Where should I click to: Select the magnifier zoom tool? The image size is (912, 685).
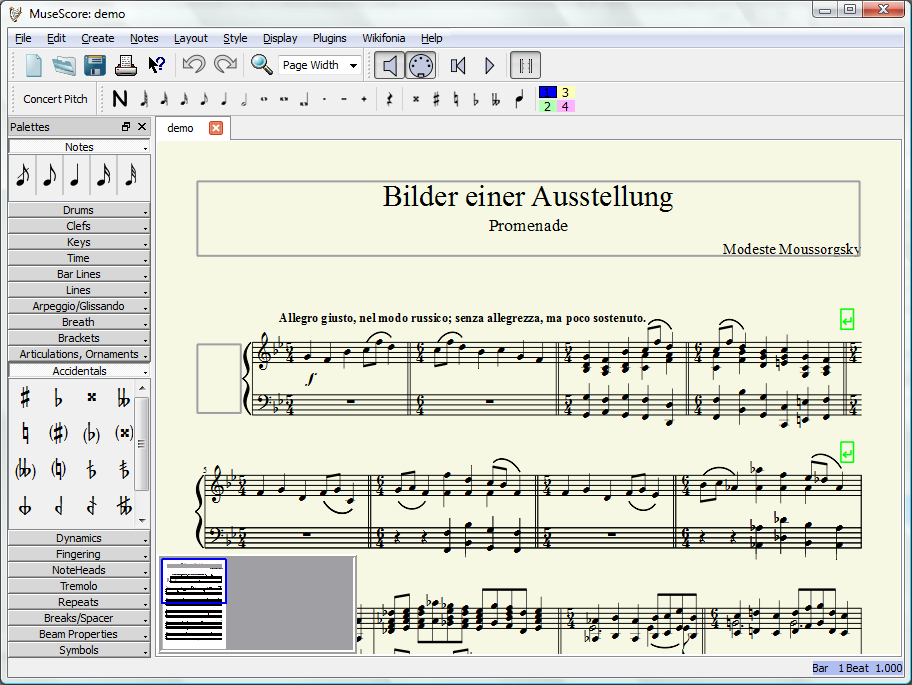coord(260,64)
